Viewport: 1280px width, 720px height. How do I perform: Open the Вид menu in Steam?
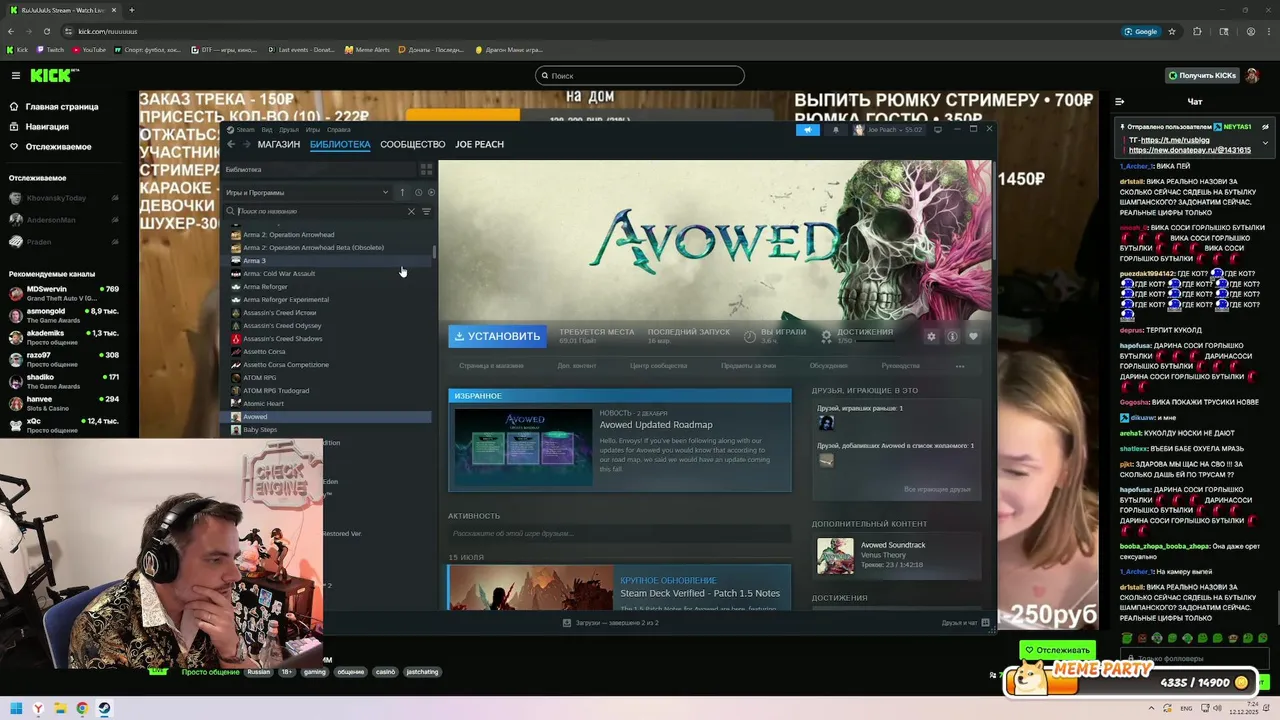tap(267, 129)
